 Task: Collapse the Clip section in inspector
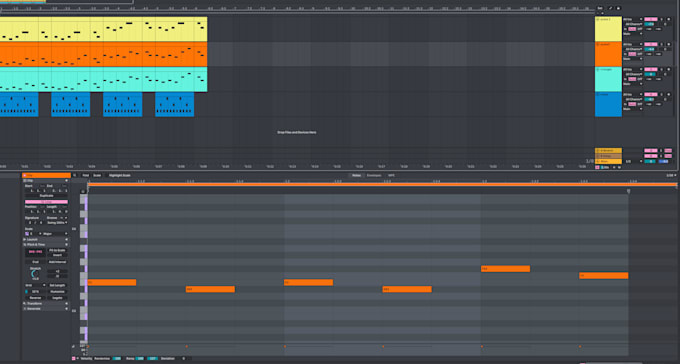click(66, 180)
